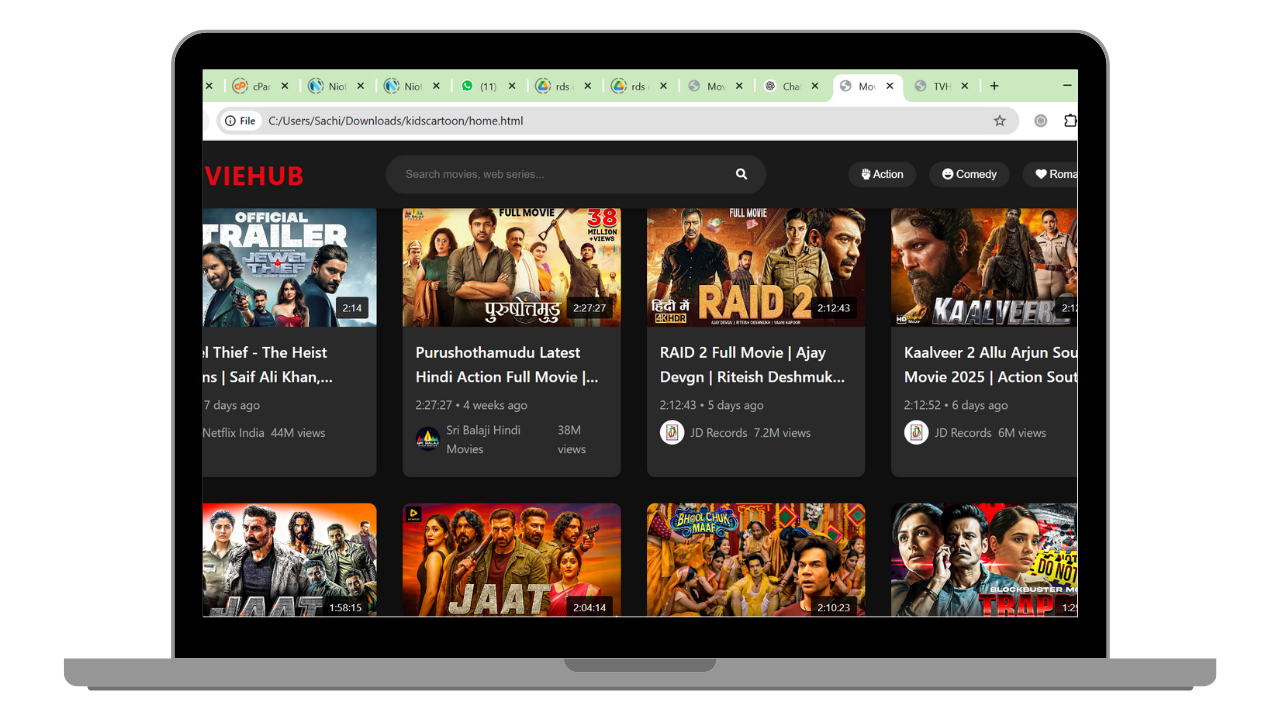Image resolution: width=1280 pixels, height=720 pixels.
Task: Open a new browser tab with plus icon
Action: point(994,86)
